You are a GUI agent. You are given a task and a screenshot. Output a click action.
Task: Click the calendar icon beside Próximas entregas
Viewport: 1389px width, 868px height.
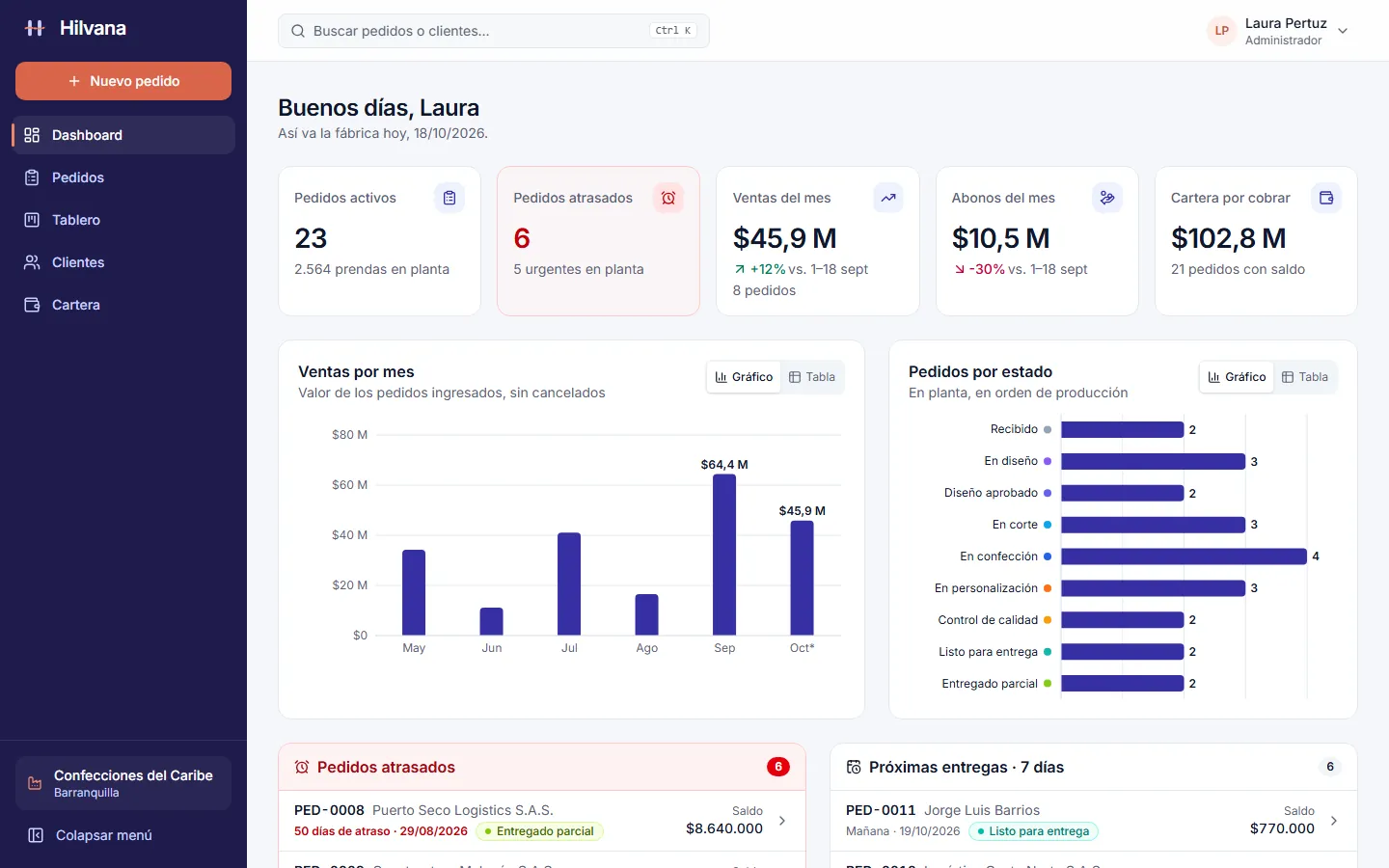point(854,767)
